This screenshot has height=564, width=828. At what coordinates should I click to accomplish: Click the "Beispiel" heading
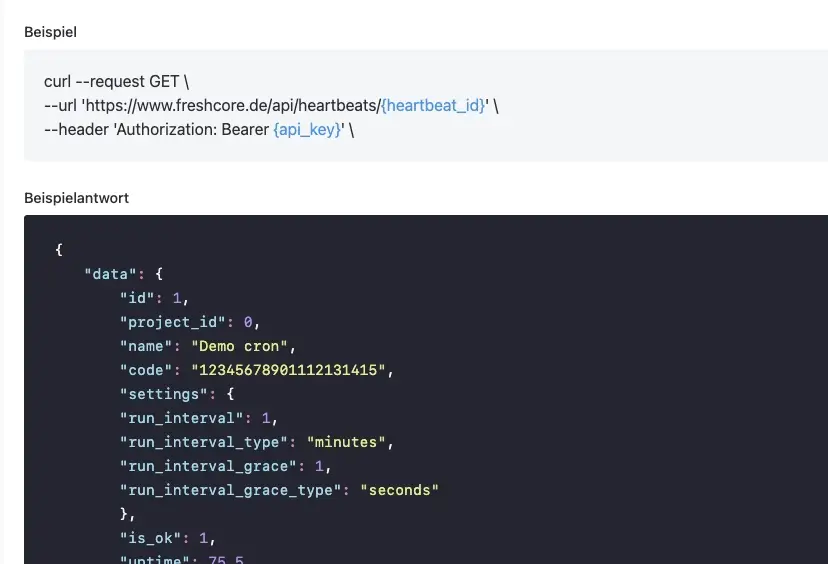[x=50, y=32]
